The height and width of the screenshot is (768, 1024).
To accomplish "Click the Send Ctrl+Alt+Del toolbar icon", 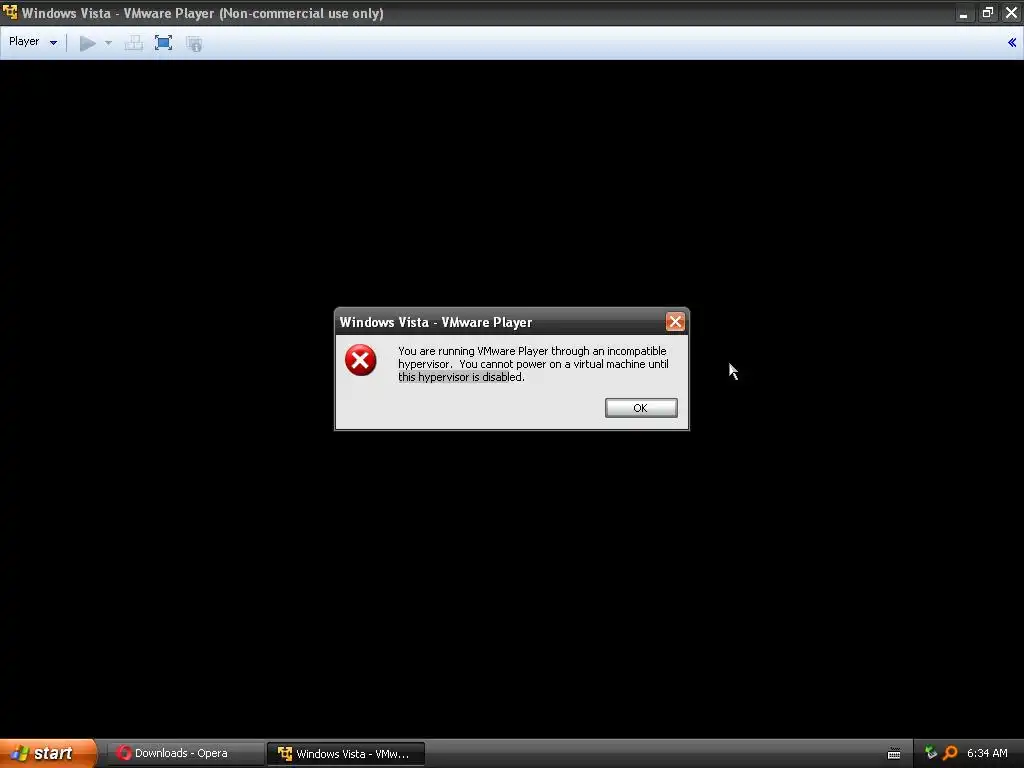I will click(134, 43).
